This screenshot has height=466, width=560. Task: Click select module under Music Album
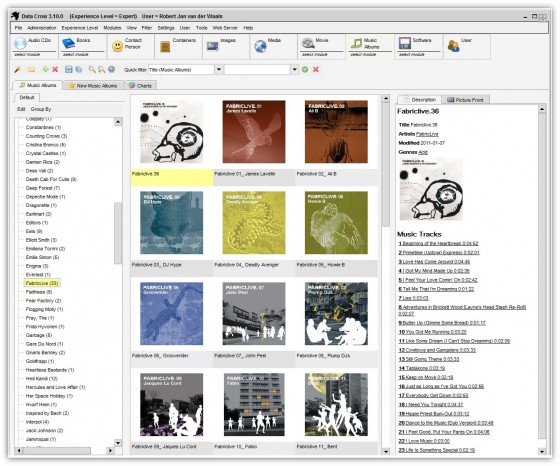tap(363, 55)
